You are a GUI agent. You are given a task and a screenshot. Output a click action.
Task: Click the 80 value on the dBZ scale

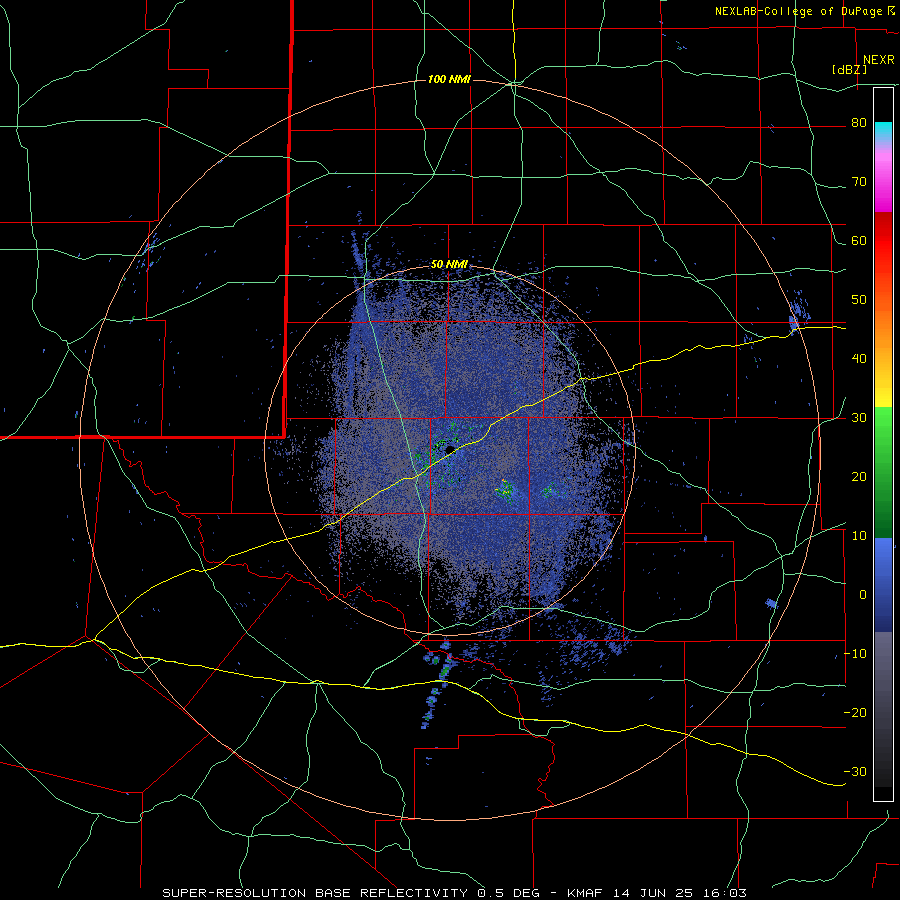tap(859, 123)
